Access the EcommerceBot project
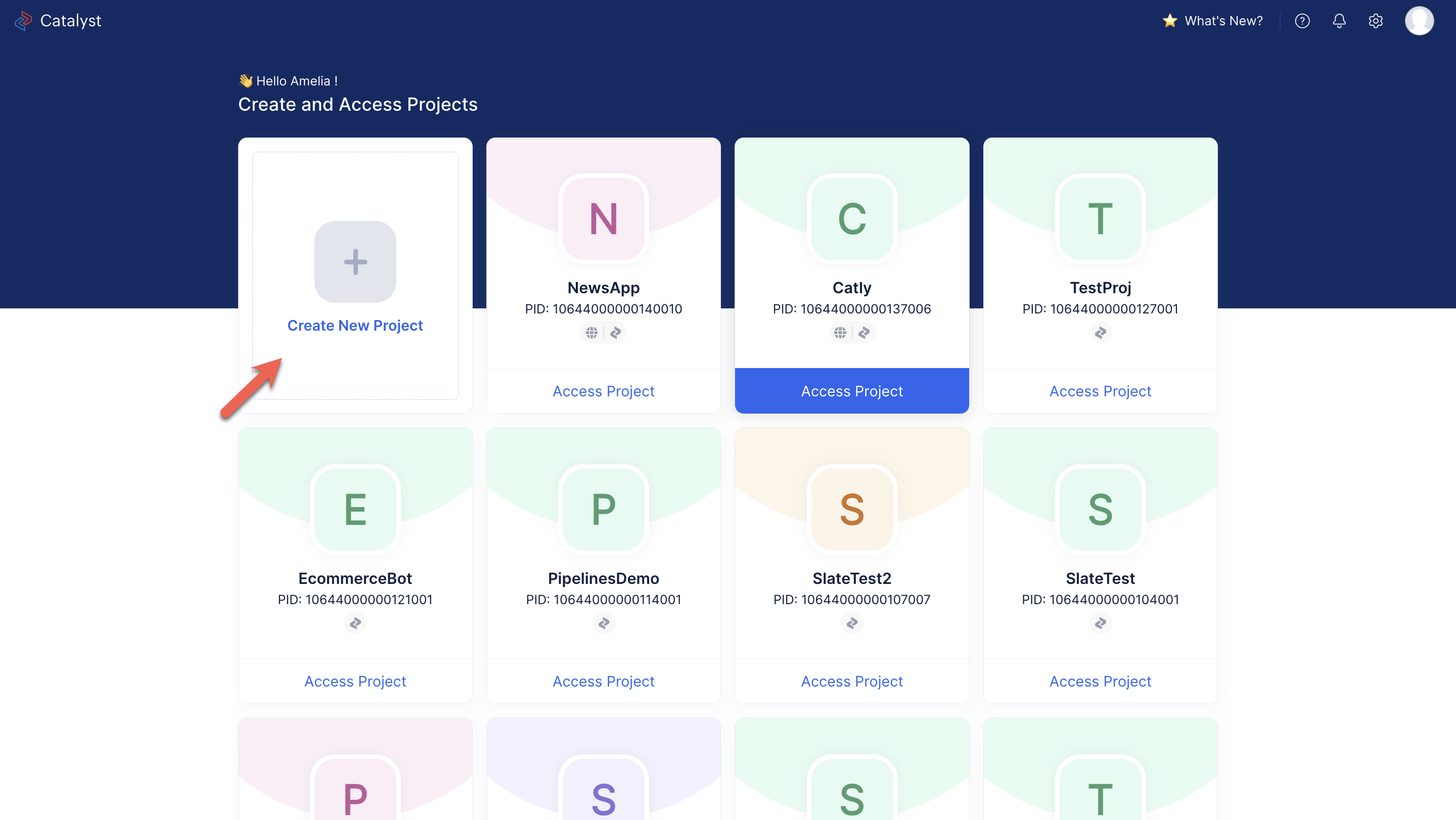This screenshot has height=820, width=1456. (x=355, y=681)
